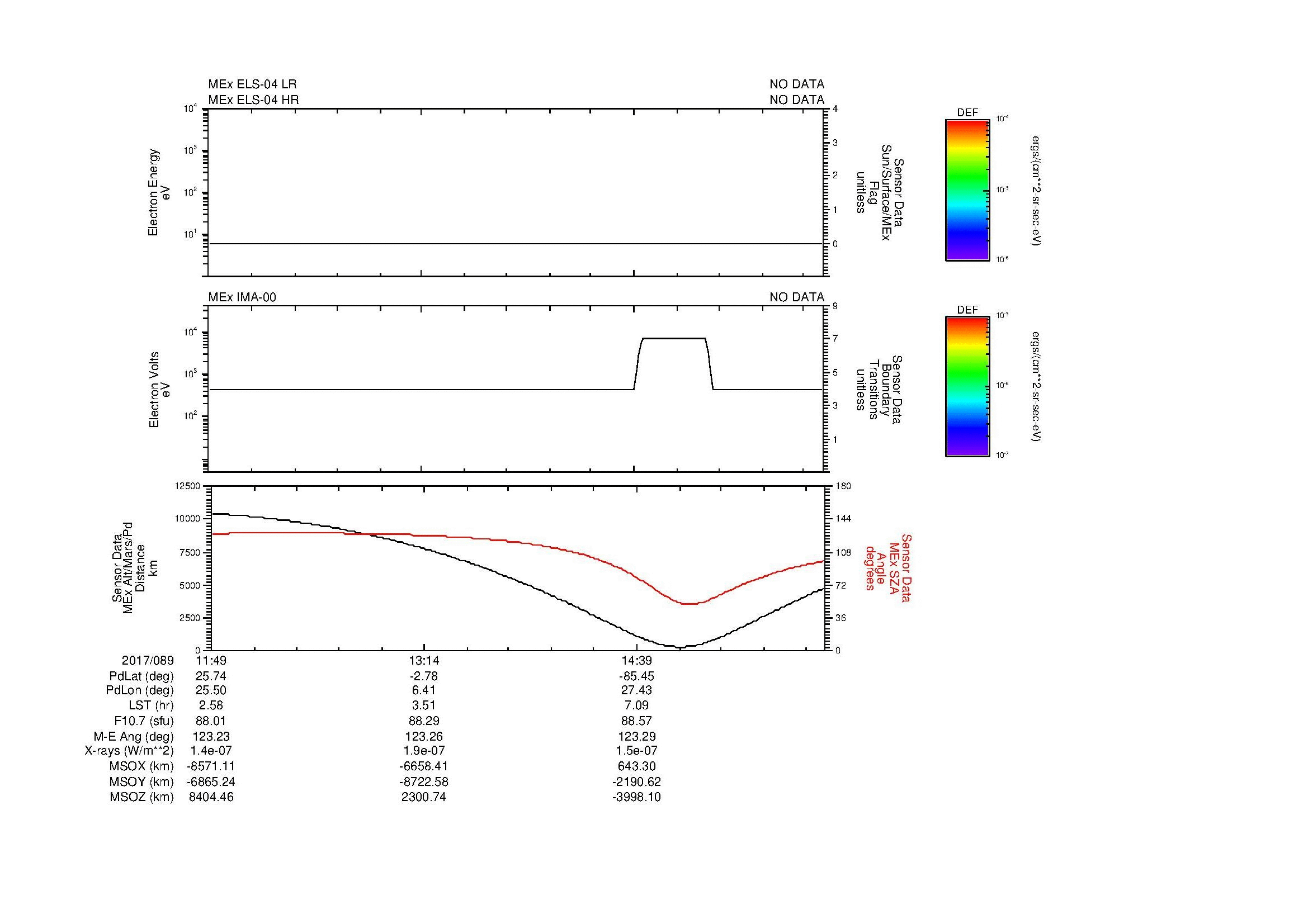1308x924 pixels.
Task: Click the MEx IMA-00 panel title
Action: point(242,297)
